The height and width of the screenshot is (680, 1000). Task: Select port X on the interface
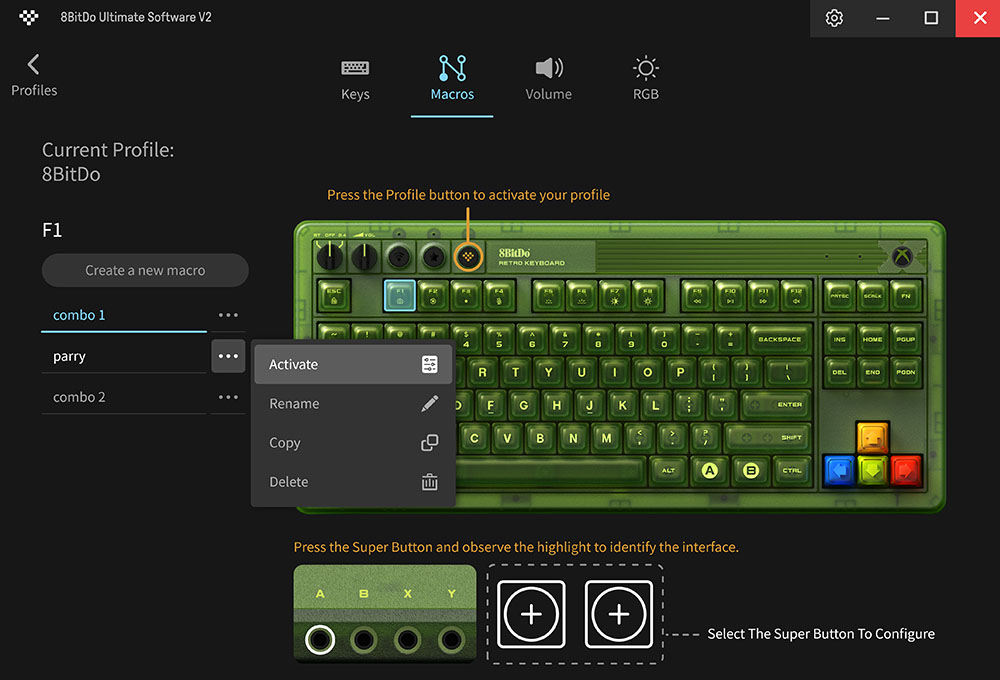pos(408,639)
